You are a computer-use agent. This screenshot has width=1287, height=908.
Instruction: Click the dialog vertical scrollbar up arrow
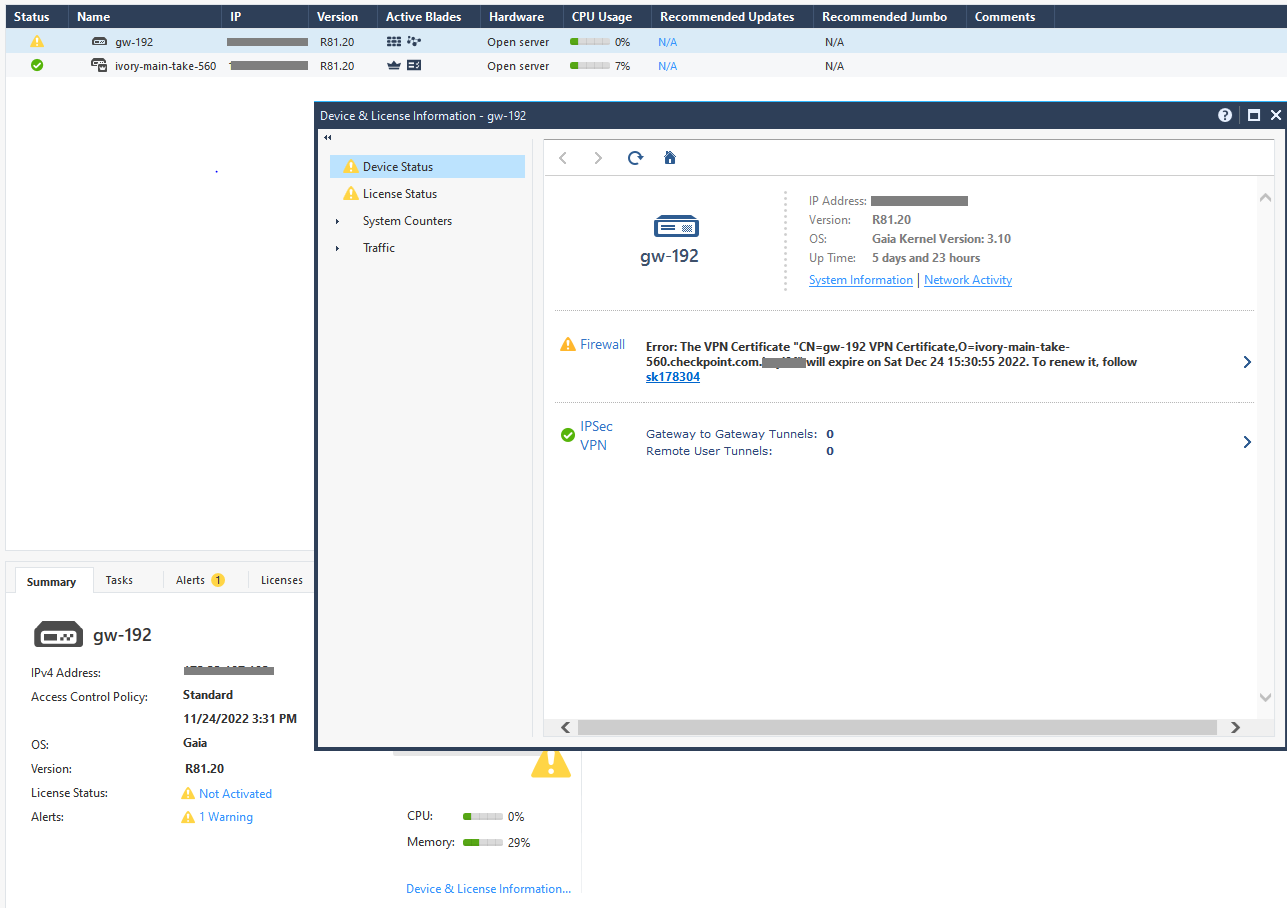[x=1265, y=198]
